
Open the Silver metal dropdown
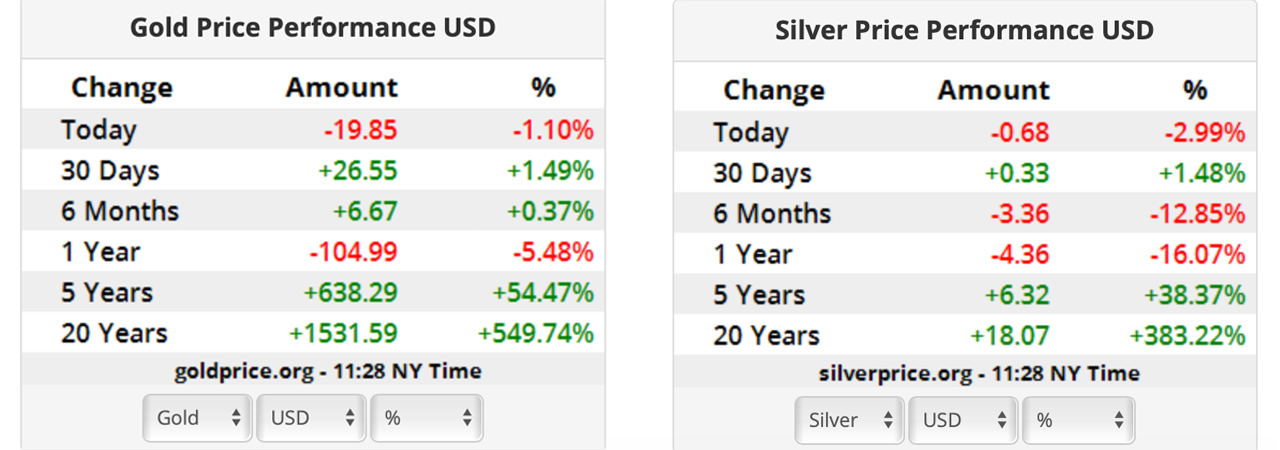850,420
